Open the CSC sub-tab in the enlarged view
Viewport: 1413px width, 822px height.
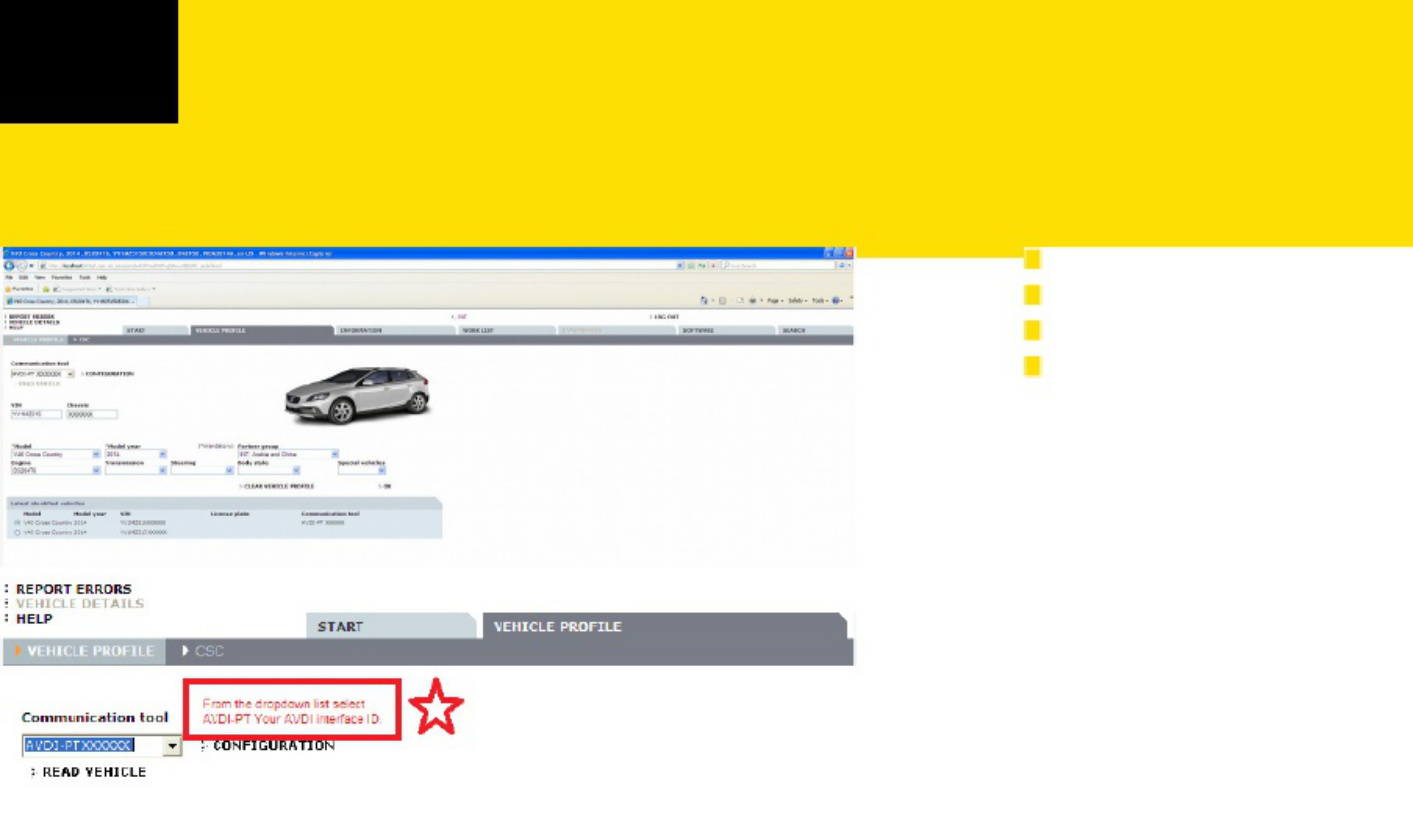pos(203,651)
